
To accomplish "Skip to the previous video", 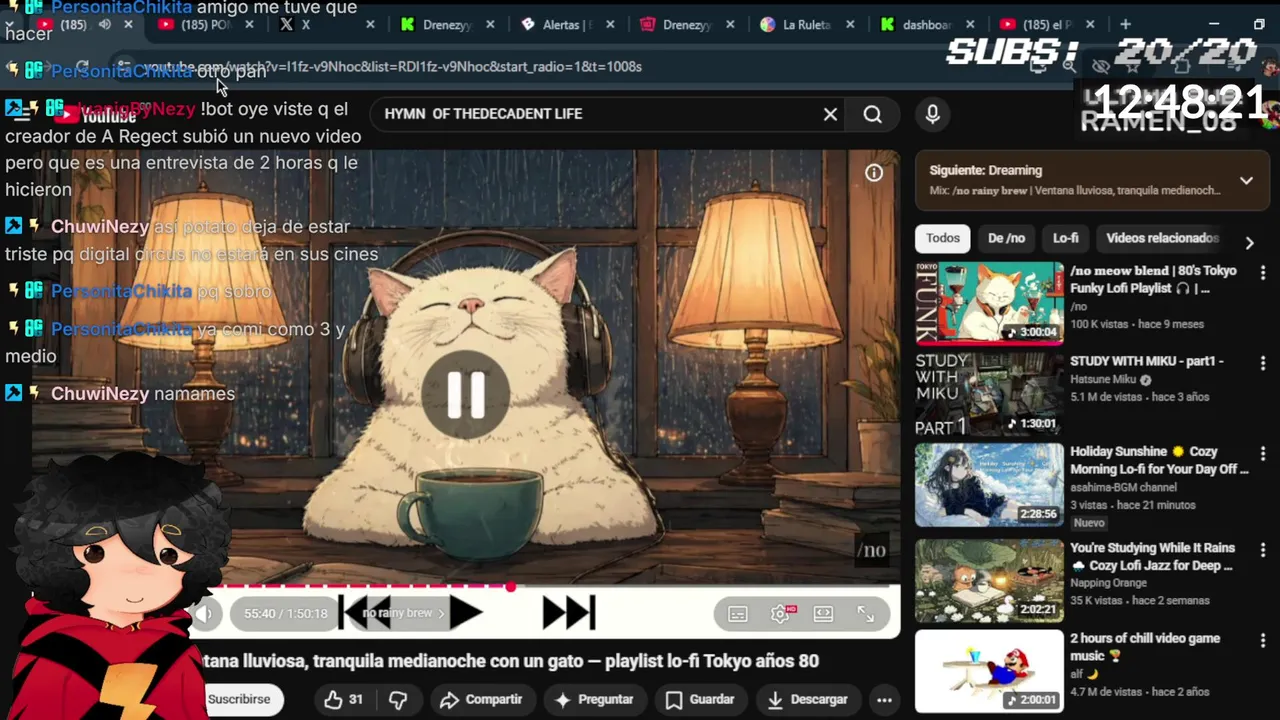I will click(x=365, y=613).
